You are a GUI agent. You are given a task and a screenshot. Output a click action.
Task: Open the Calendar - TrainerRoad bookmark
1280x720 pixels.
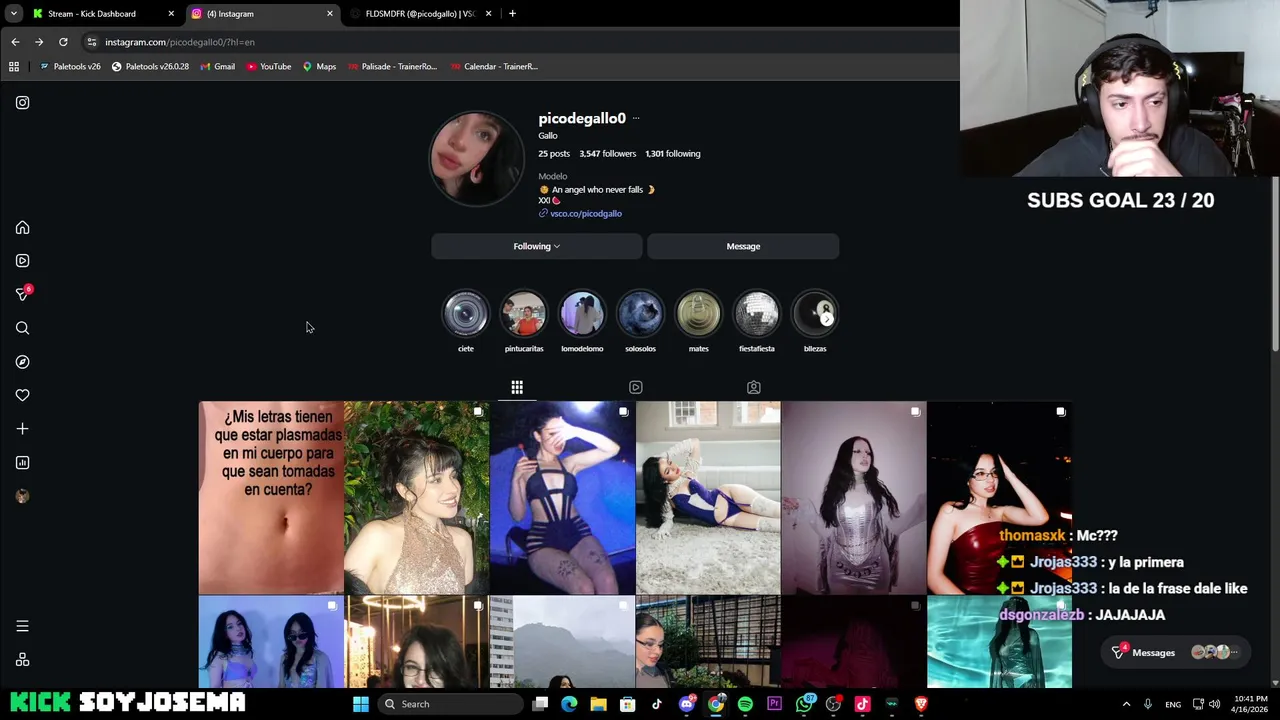(494, 66)
